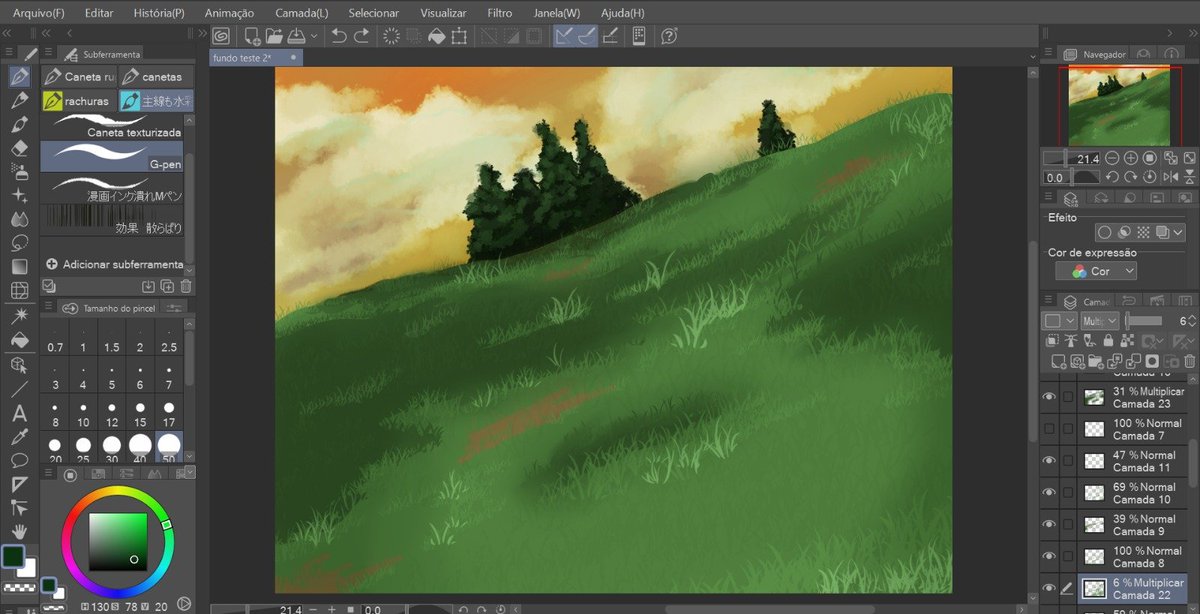1200x614 pixels.
Task: Open the help question-mark icon
Action: pyautogui.click(x=669, y=36)
